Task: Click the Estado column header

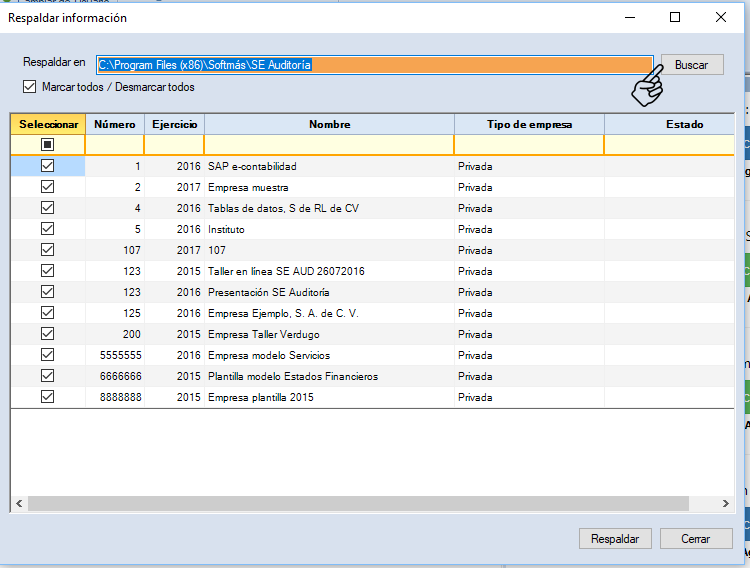Action: click(x=684, y=124)
